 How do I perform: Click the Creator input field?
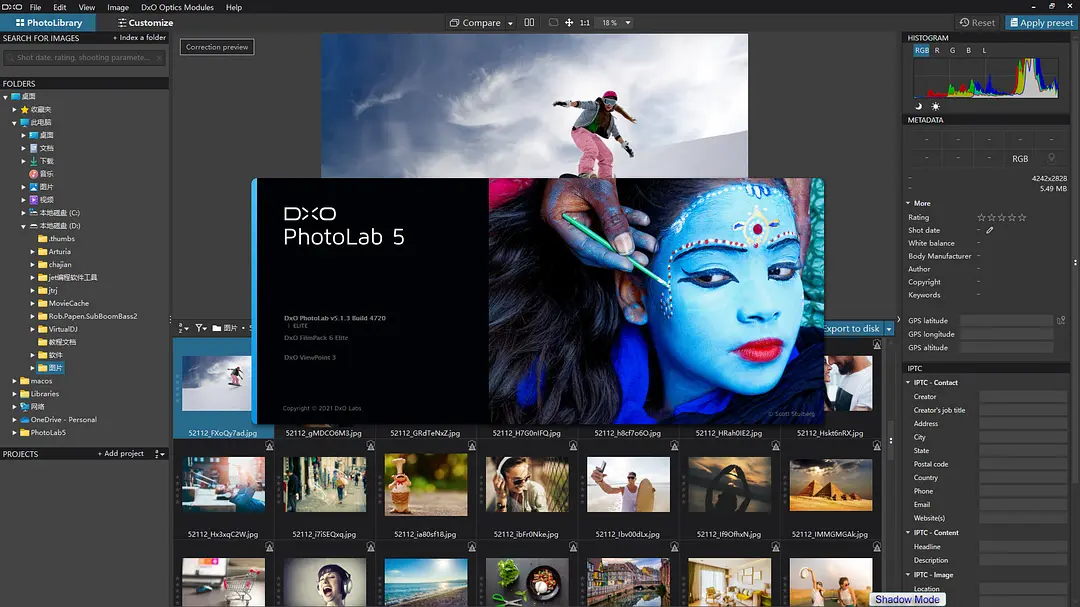[x=1023, y=396]
